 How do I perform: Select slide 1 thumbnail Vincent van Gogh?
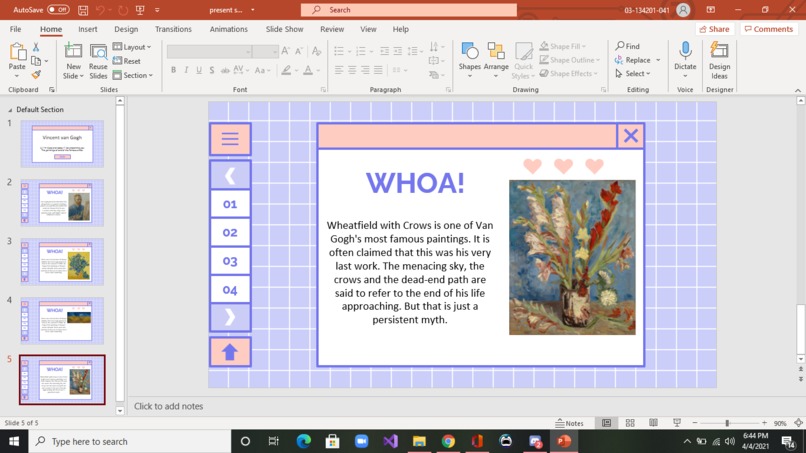point(62,144)
